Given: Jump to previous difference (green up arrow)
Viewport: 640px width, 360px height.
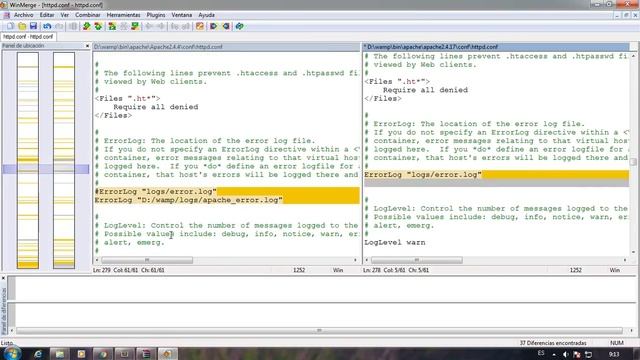Looking at the screenshot, I should coord(98,26).
